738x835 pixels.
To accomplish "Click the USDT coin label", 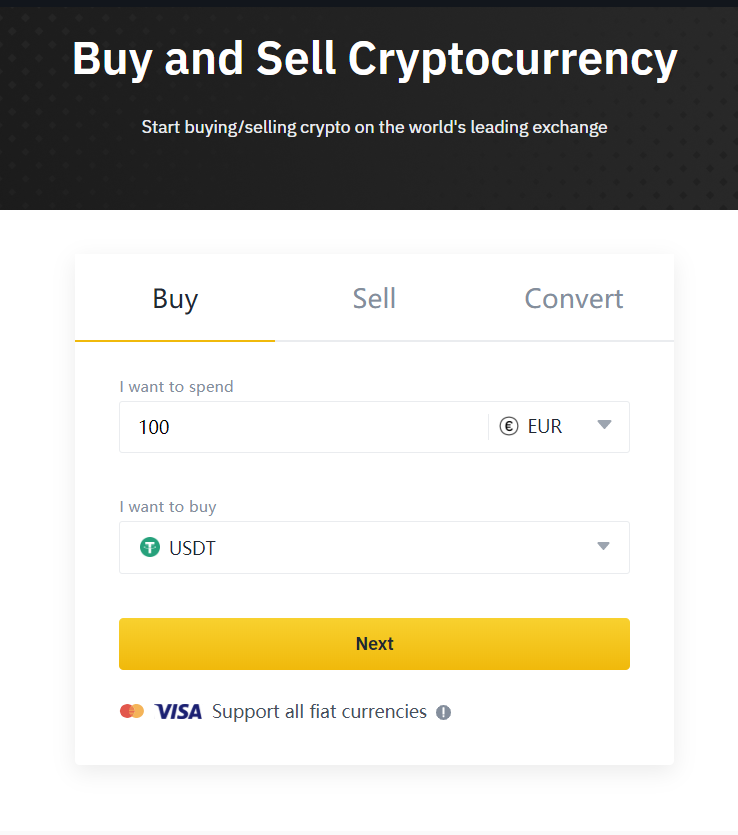I will 192,548.
